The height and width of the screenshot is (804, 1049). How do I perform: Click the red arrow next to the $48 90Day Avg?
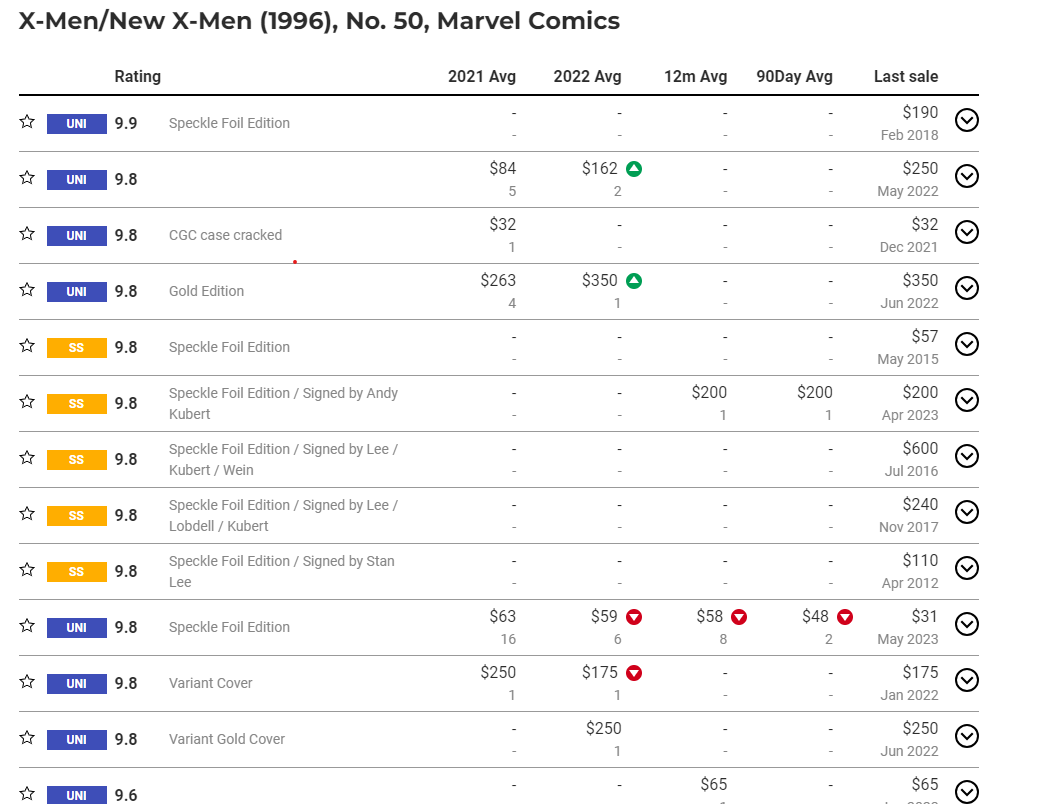tap(843, 617)
